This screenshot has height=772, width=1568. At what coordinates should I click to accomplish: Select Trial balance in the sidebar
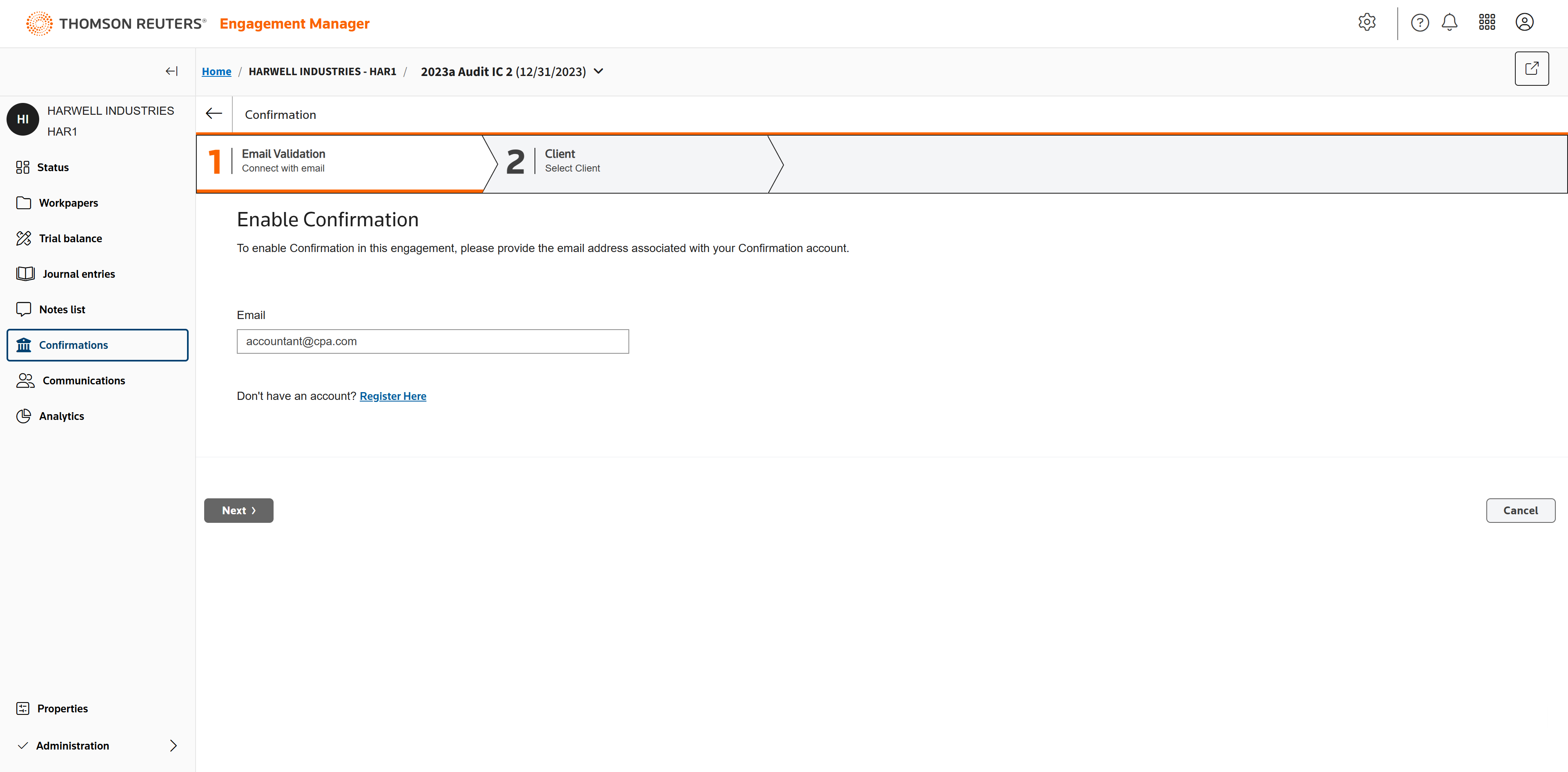(x=70, y=238)
